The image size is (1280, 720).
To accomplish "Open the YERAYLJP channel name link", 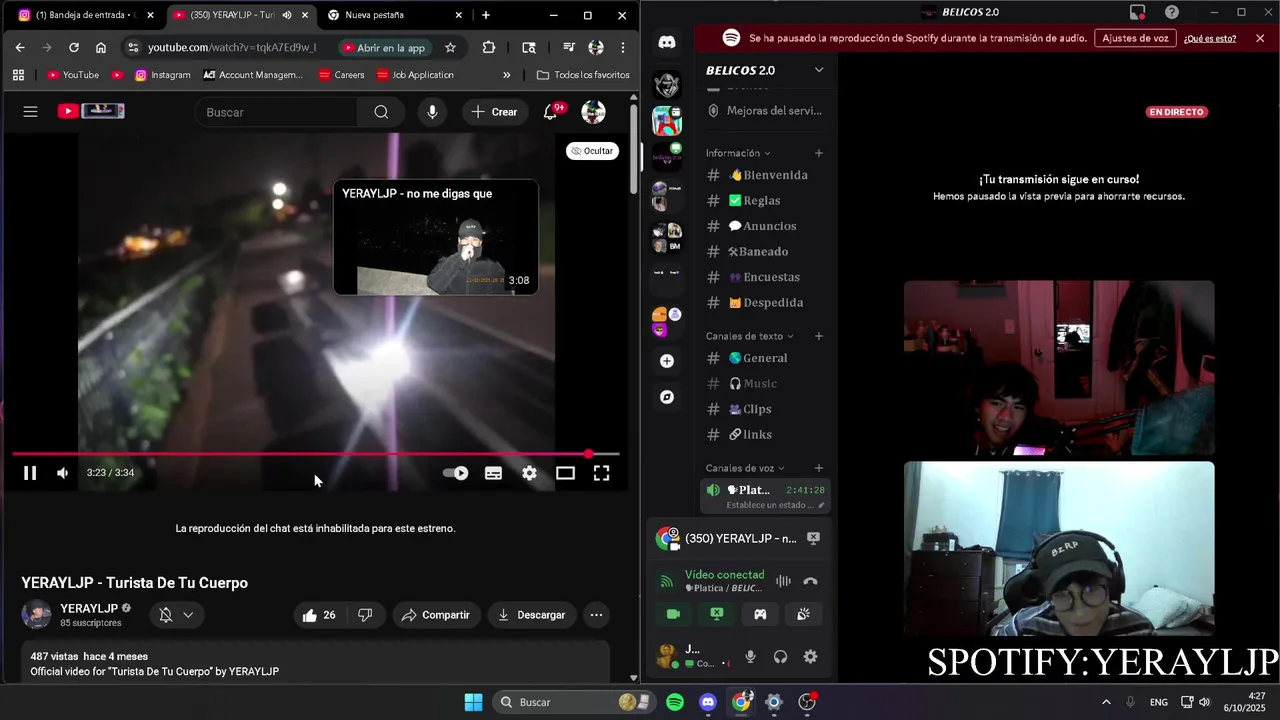I will click(x=89, y=608).
